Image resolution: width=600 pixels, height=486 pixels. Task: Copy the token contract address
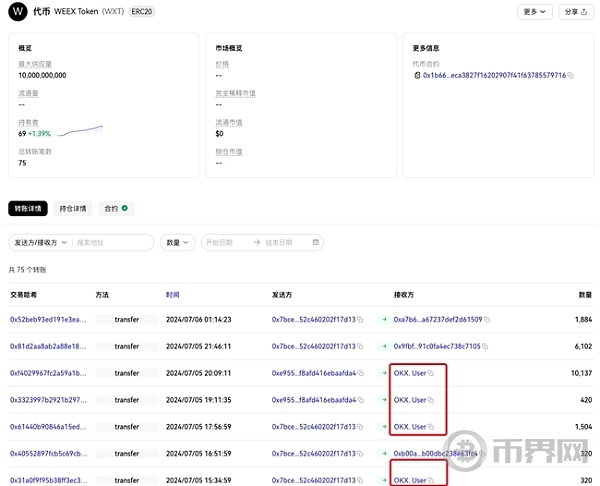(x=570, y=75)
